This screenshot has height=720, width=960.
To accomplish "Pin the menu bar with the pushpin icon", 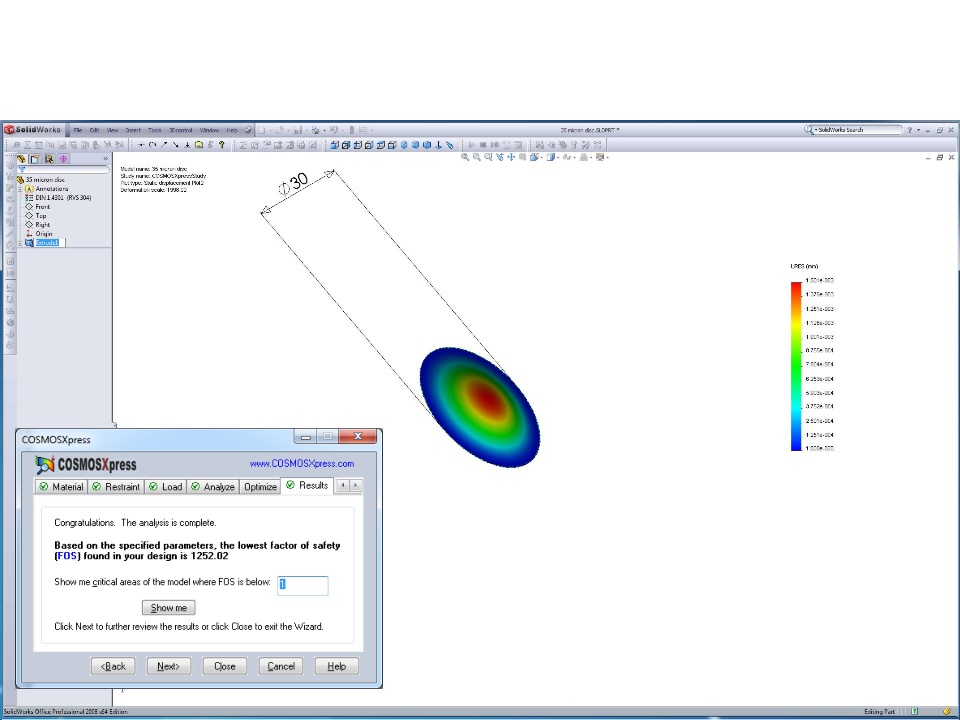I will coord(248,130).
